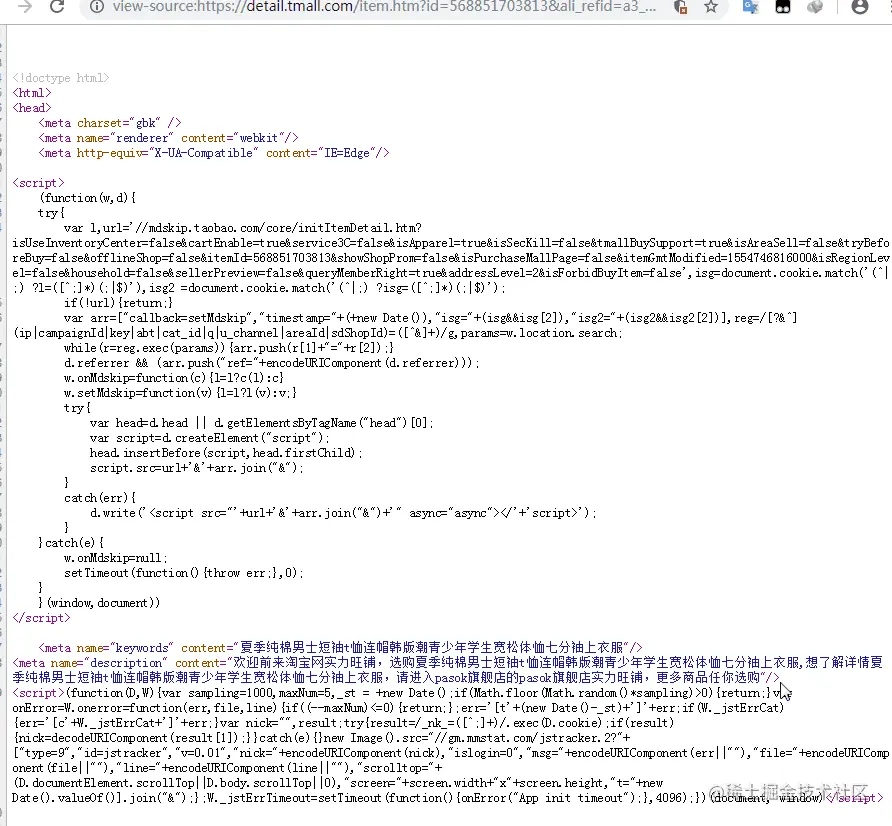This screenshot has height=826, width=892.
Task: Click the meta name="keywords" line
Action: point(340,647)
